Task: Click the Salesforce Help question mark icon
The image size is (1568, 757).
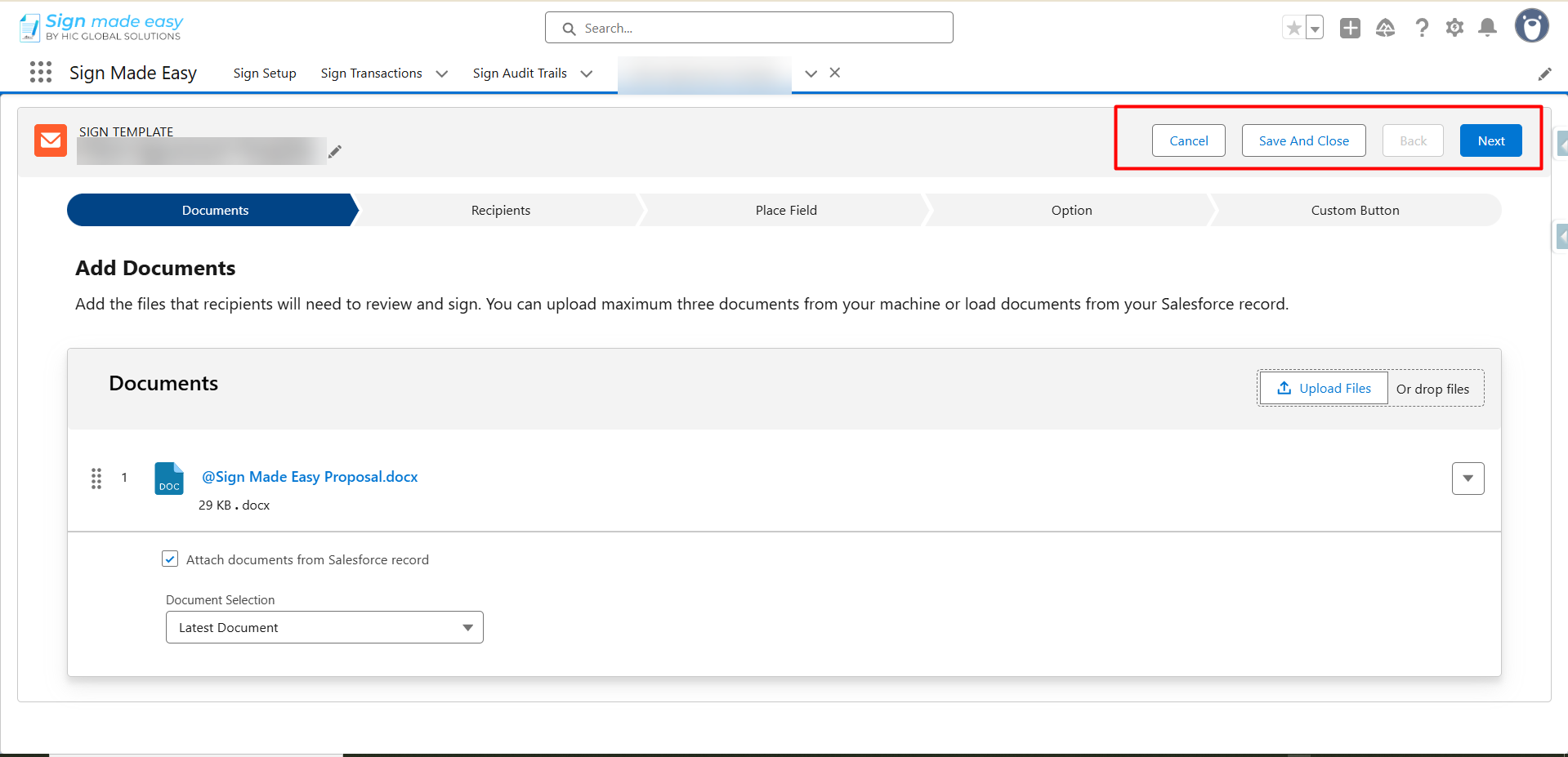Action: coord(1422,29)
